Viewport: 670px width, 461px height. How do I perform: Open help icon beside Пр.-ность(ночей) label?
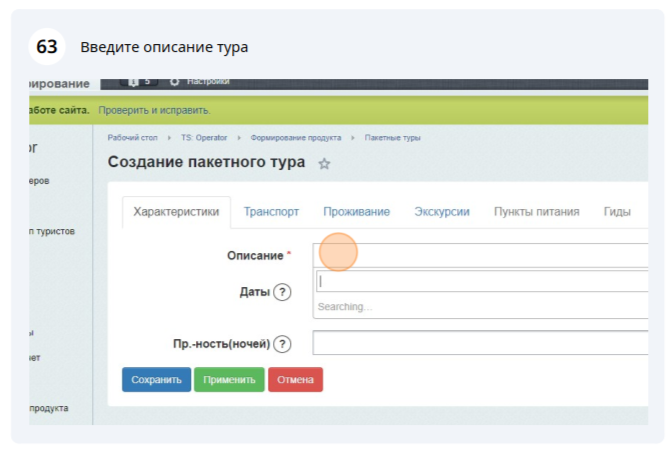pyautogui.click(x=282, y=344)
